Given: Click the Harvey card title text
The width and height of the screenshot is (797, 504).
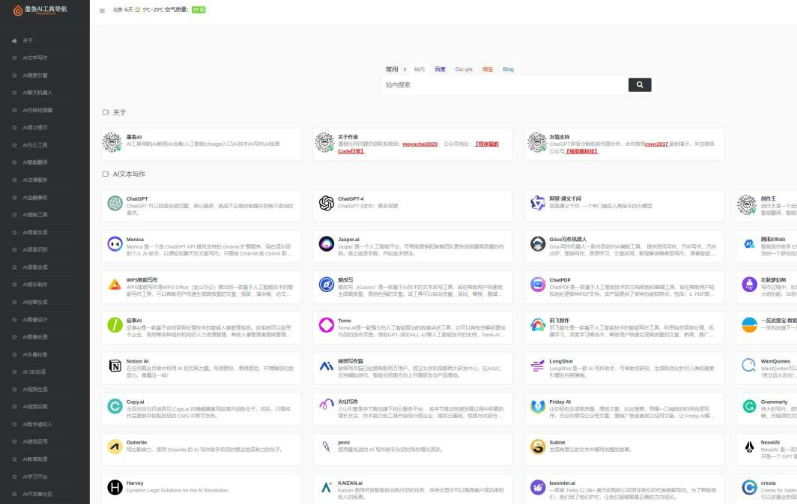Looking at the screenshot, I should (x=135, y=483).
